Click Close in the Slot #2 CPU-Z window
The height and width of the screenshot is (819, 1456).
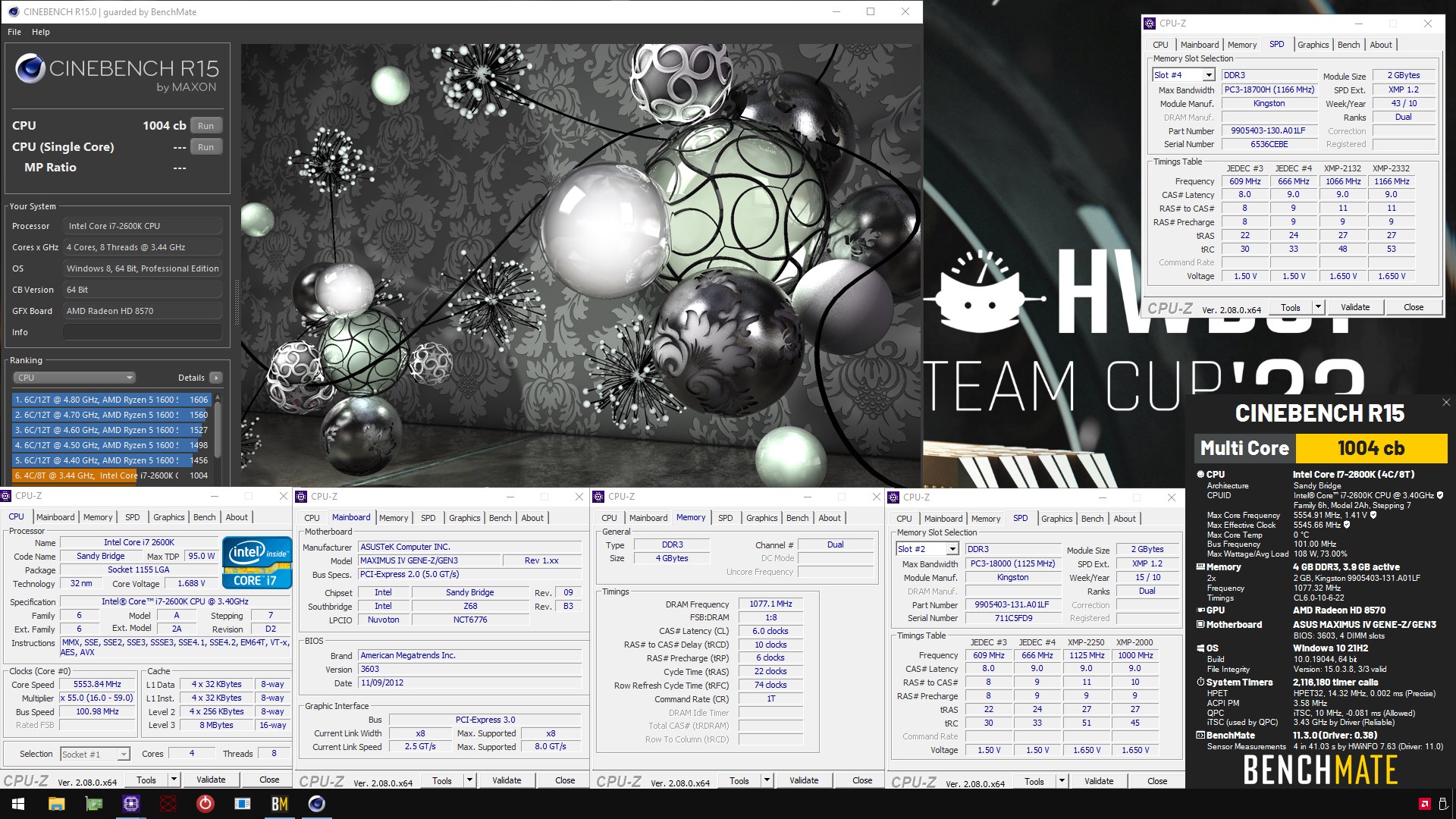pos(1157,781)
